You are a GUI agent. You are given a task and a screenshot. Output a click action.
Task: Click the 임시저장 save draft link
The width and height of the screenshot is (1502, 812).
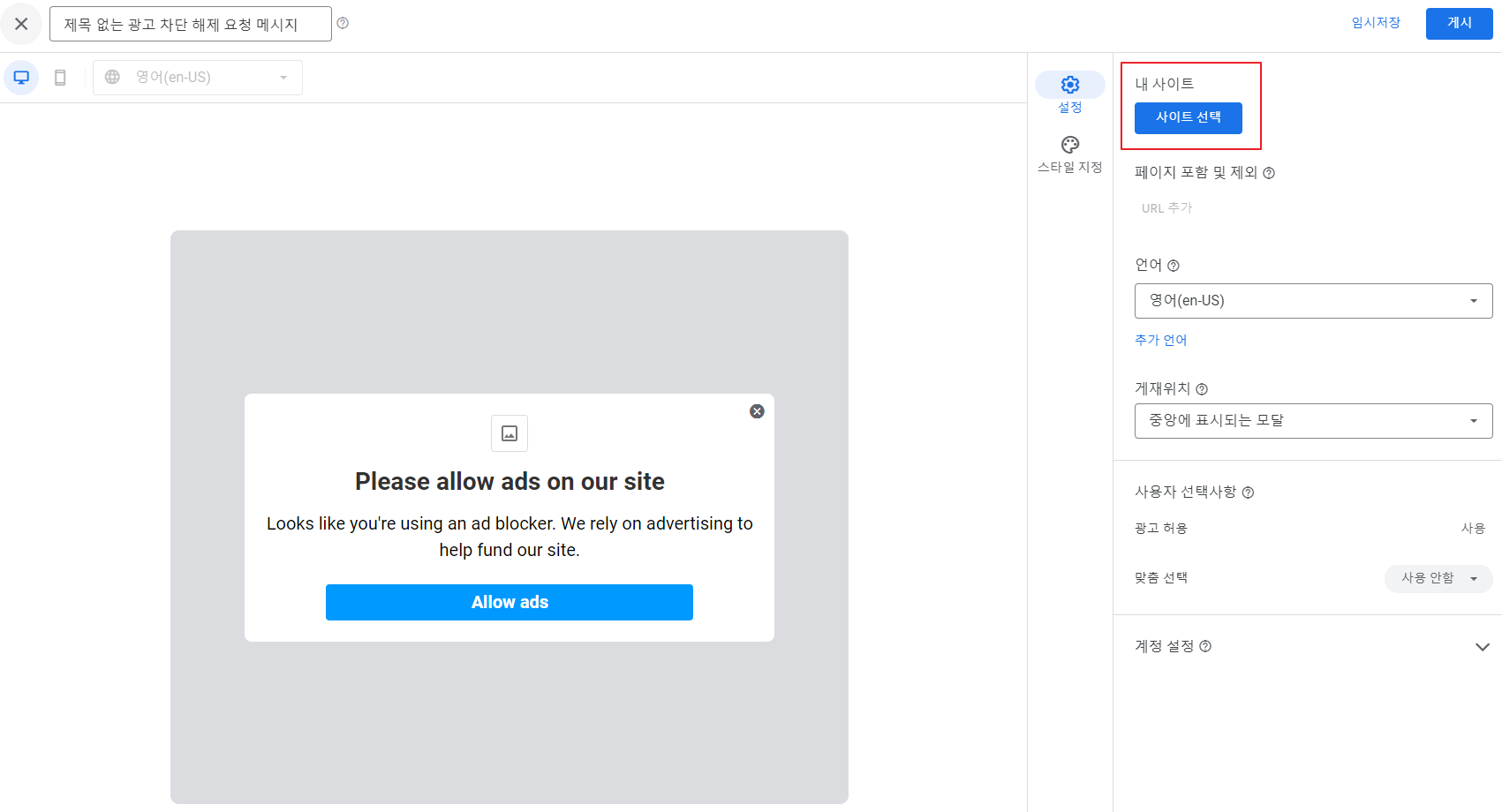coord(1375,24)
